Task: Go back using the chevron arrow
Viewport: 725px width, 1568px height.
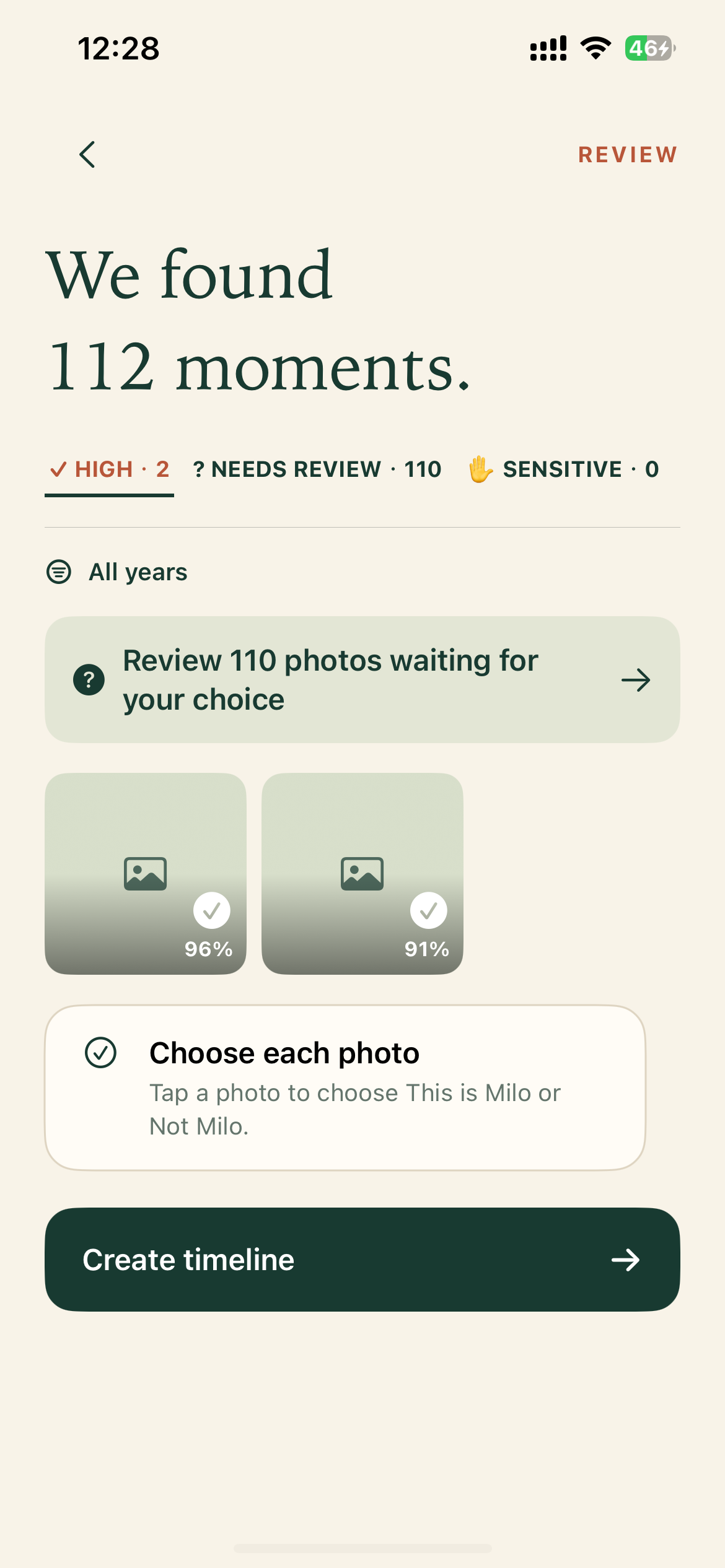Action: (x=87, y=154)
